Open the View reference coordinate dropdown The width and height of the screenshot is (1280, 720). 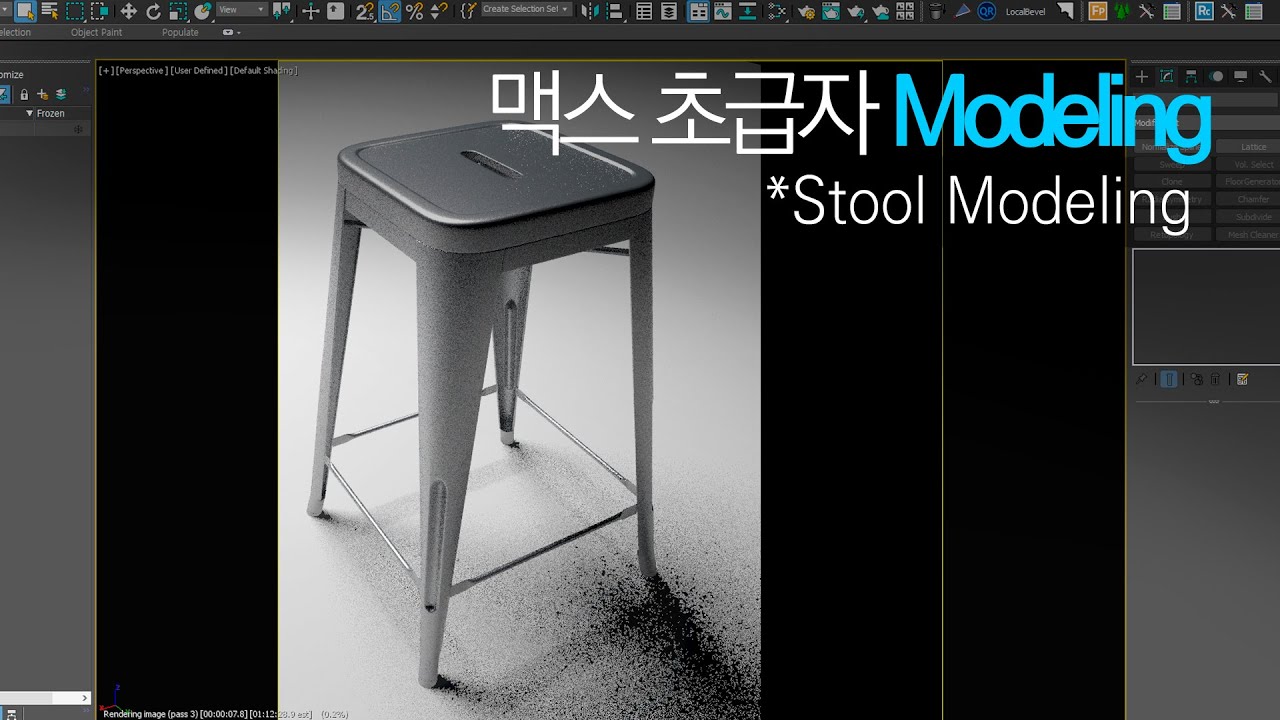(241, 10)
